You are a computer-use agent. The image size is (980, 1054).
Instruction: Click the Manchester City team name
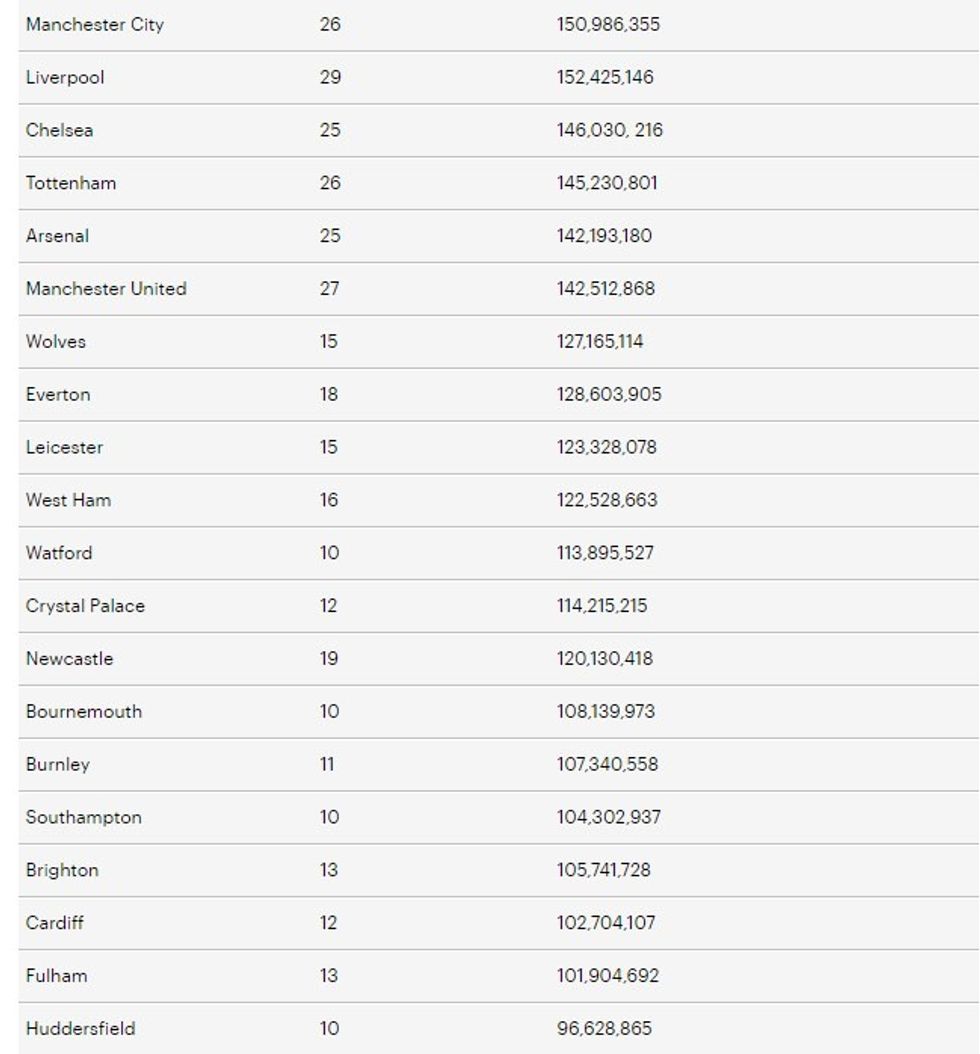point(95,25)
